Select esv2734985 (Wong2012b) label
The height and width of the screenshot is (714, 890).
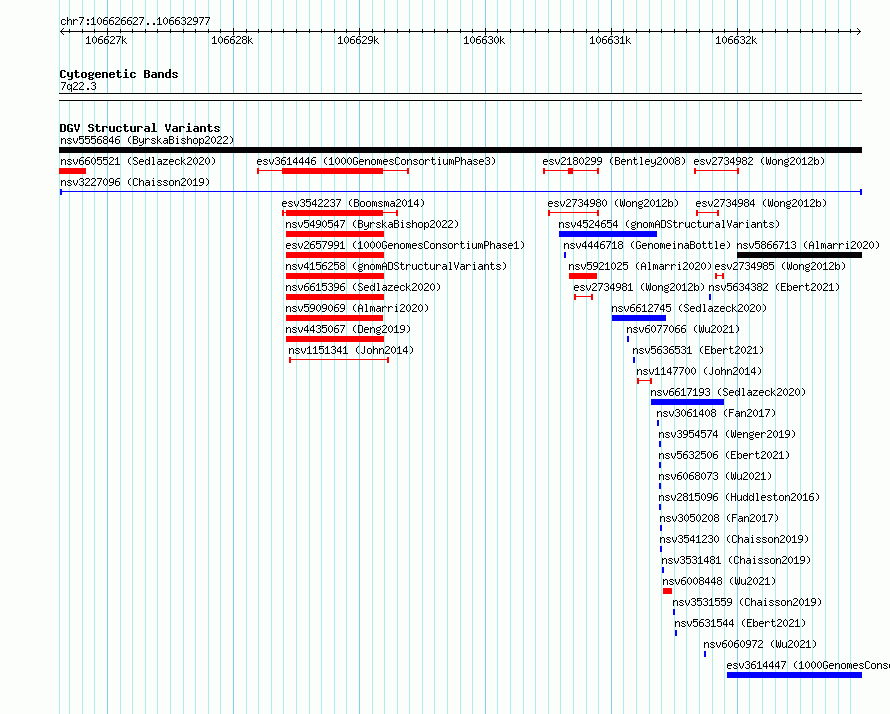click(x=780, y=266)
